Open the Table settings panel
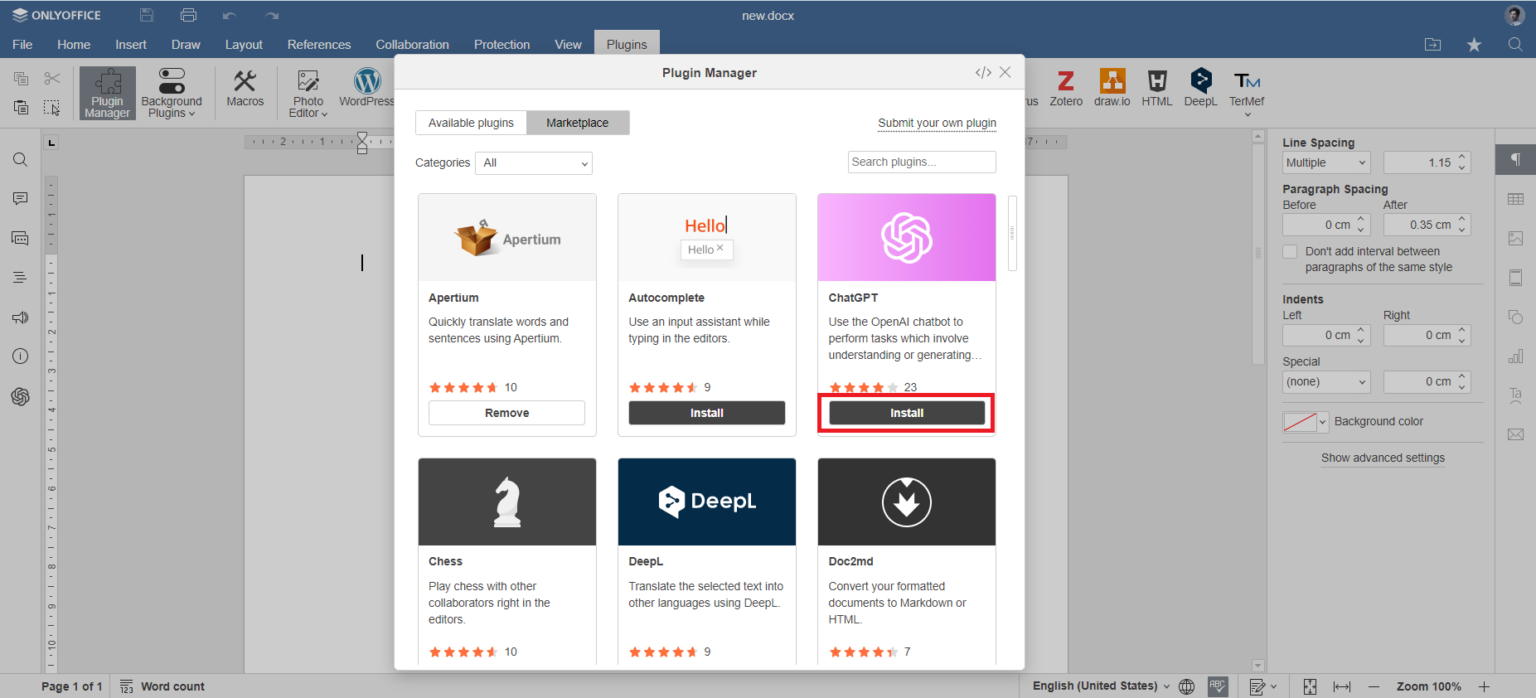1536x698 pixels. [x=1515, y=198]
